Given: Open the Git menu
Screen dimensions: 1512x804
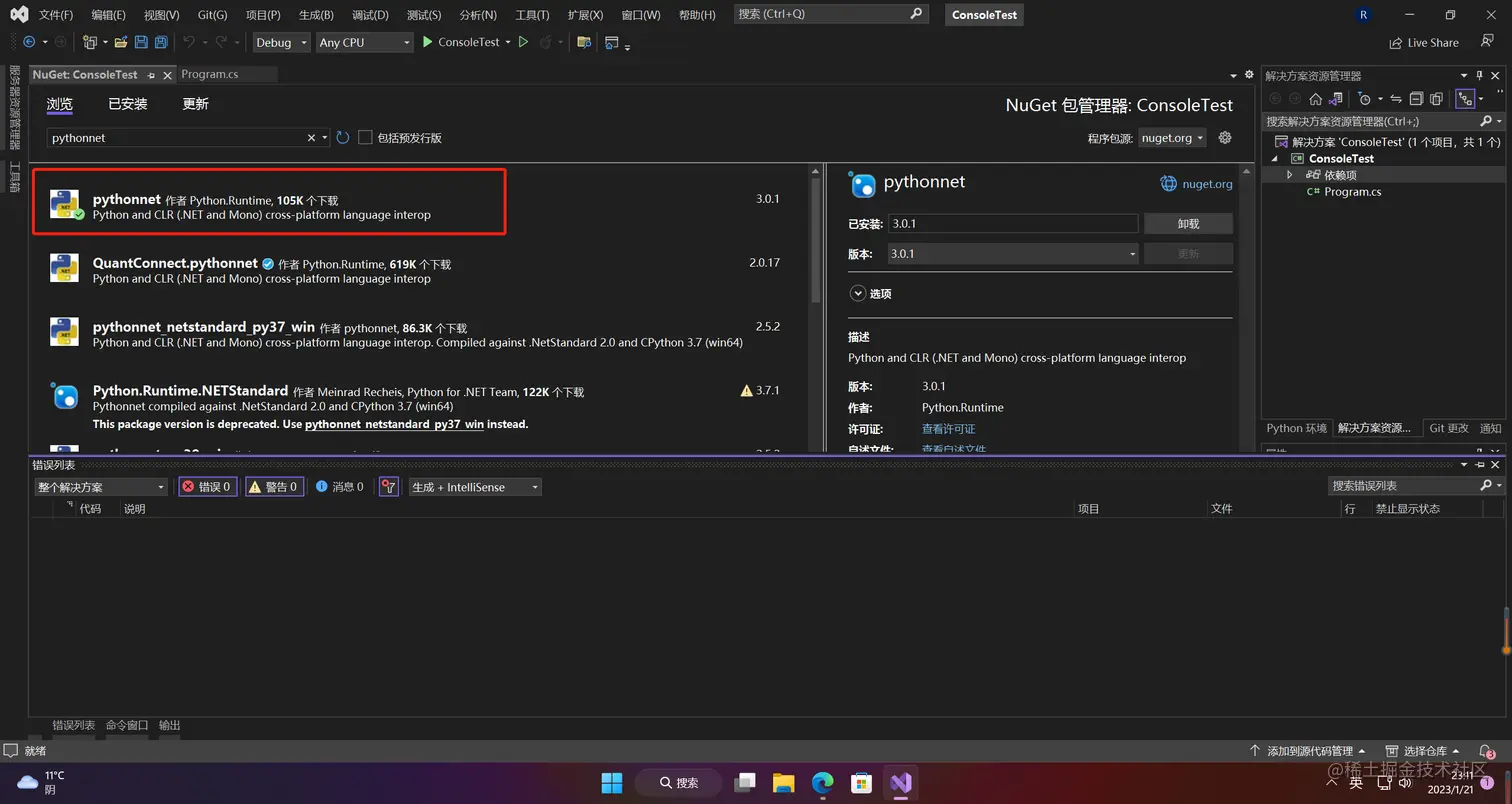Looking at the screenshot, I should pos(212,15).
